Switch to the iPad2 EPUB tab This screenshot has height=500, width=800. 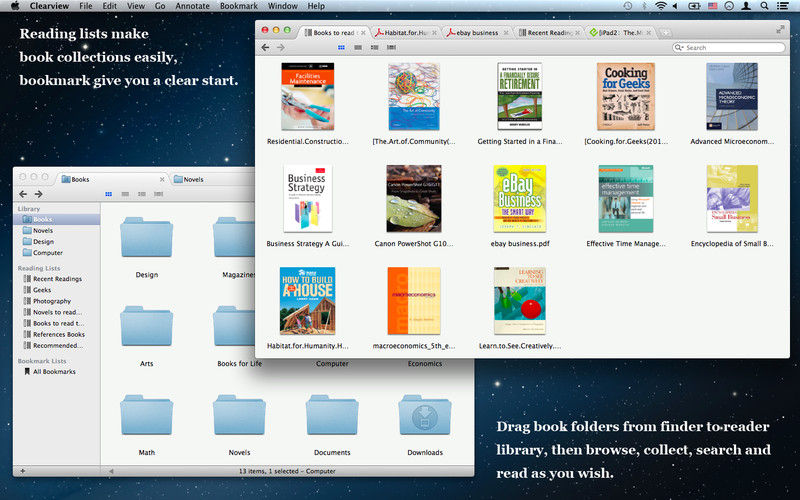(620, 32)
